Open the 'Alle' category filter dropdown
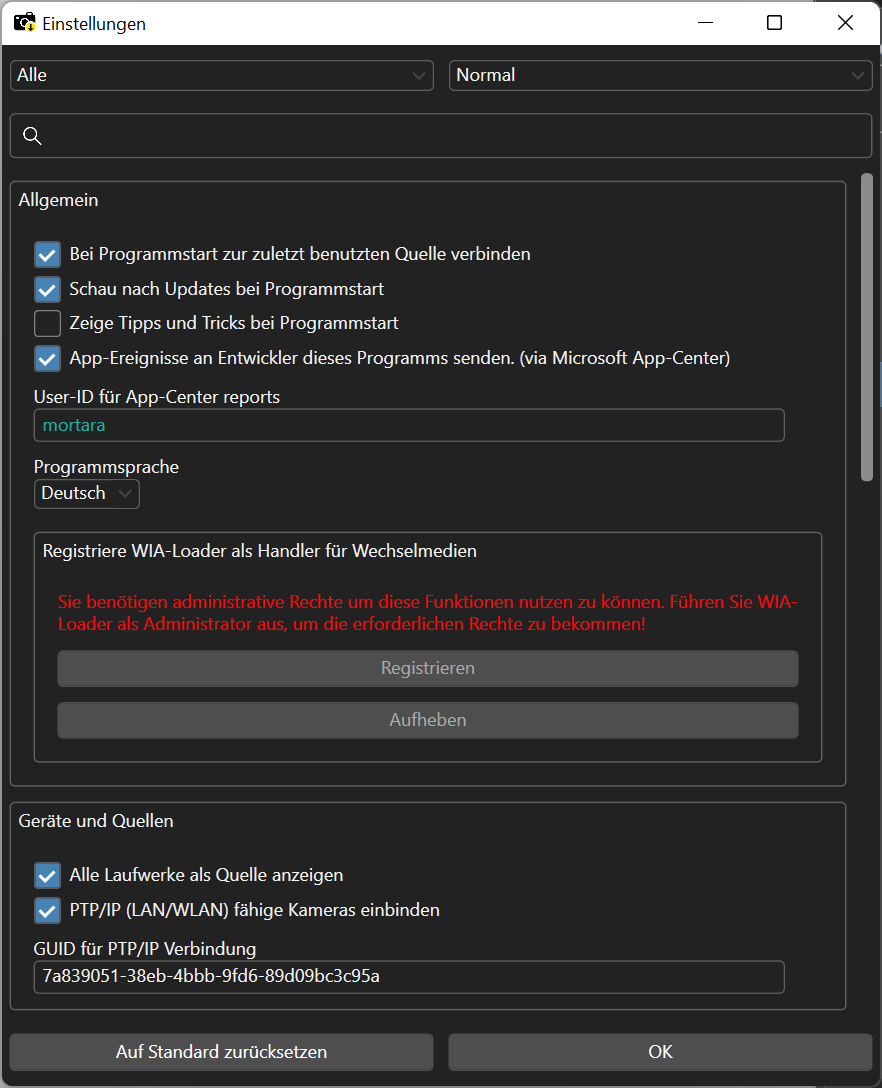This screenshot has width=882, height=1088. tap(220, 75)
